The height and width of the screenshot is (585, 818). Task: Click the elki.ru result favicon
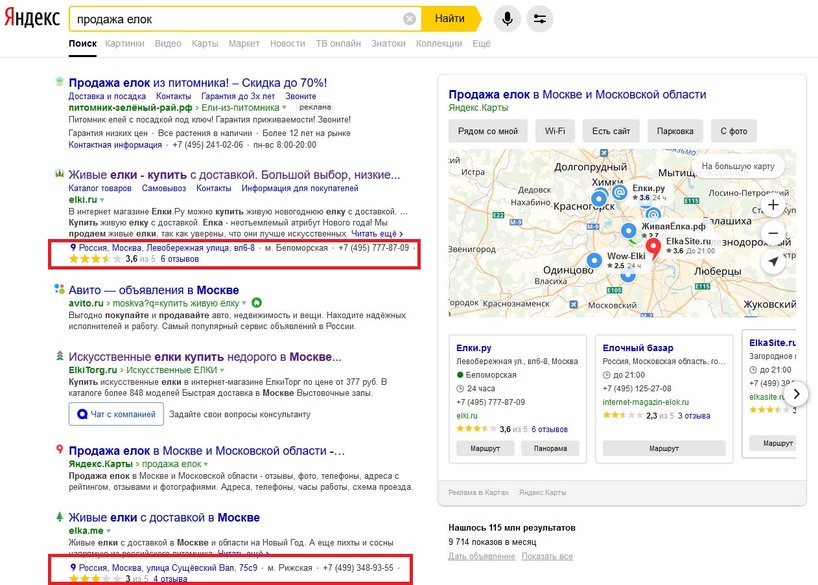click(59, 174)
